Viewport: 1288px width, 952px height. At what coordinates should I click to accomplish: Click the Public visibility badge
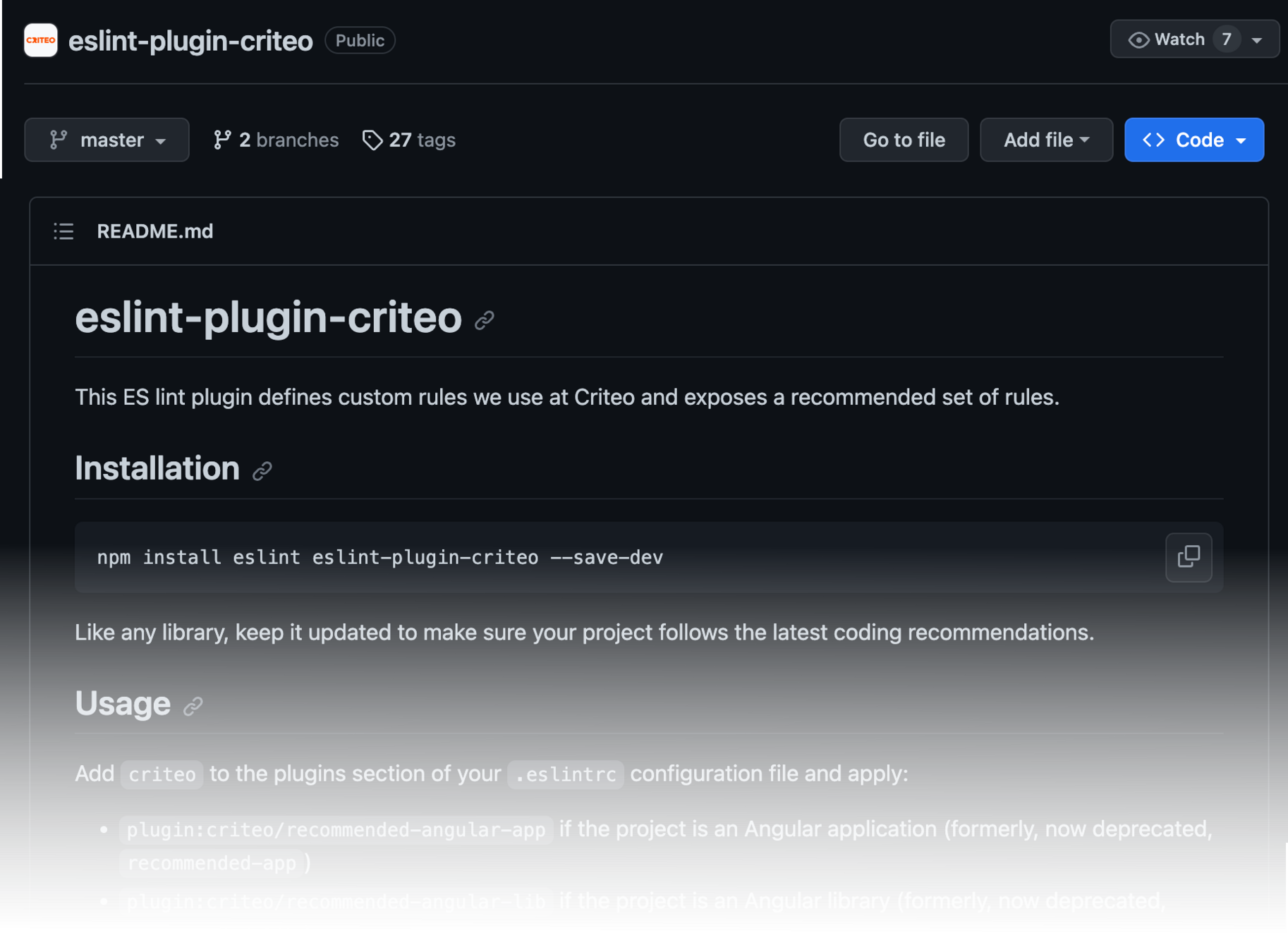coord(360,40)
